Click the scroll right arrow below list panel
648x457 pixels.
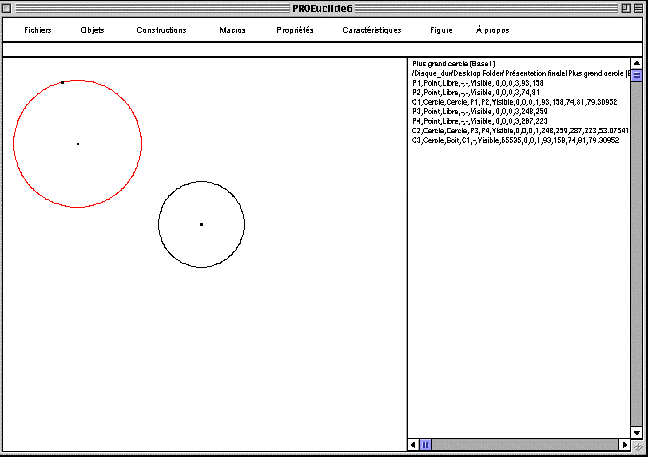(623, 444)
